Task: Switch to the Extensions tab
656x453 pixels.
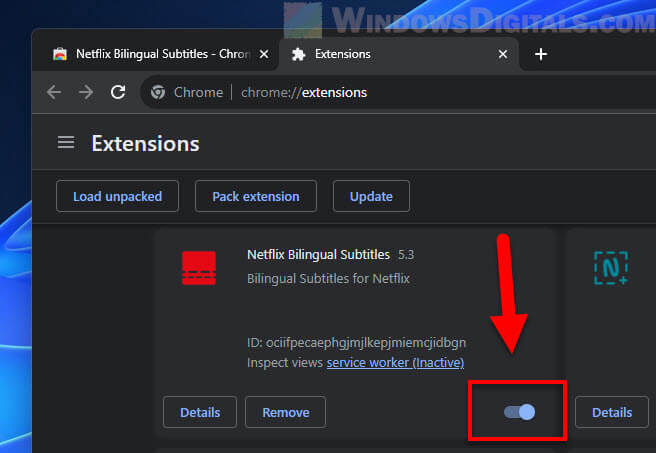Action: click(x=398, y=54)
